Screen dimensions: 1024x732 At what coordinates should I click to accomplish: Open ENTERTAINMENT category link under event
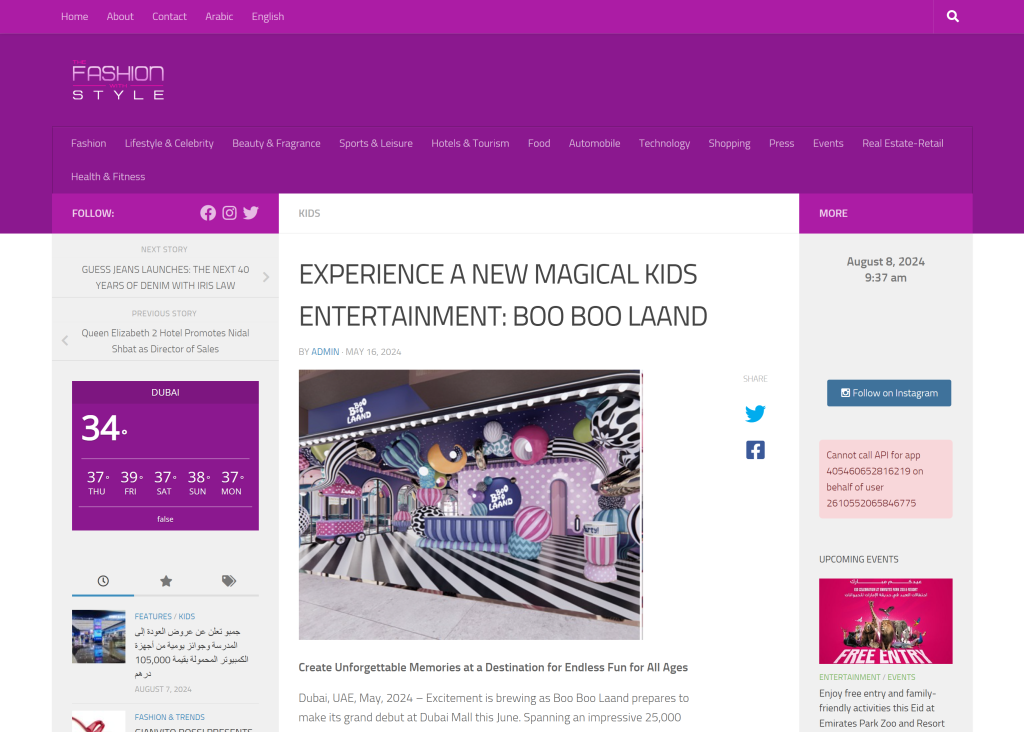coord(850,677)
